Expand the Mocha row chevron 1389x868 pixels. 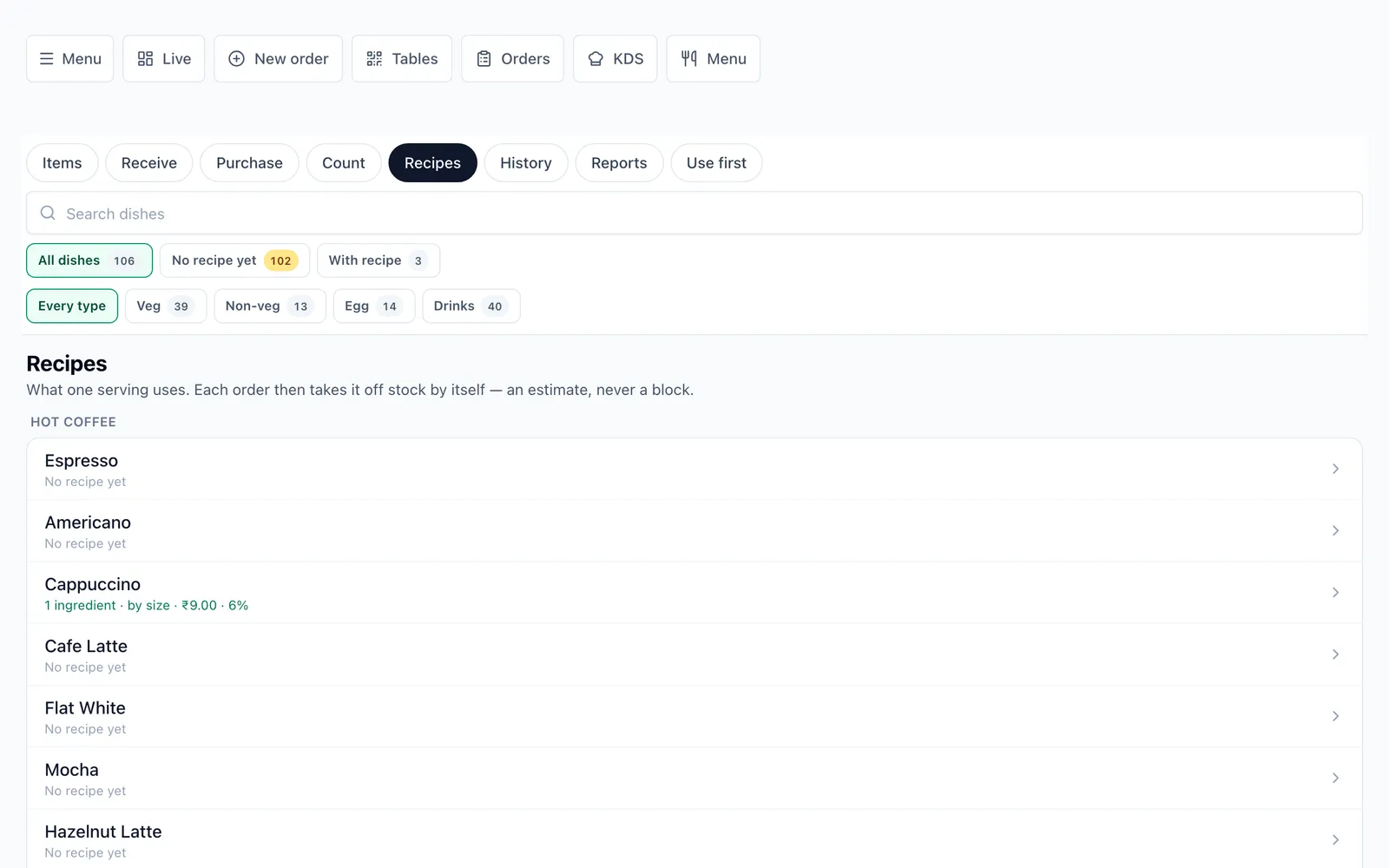tap(1335, 779)
